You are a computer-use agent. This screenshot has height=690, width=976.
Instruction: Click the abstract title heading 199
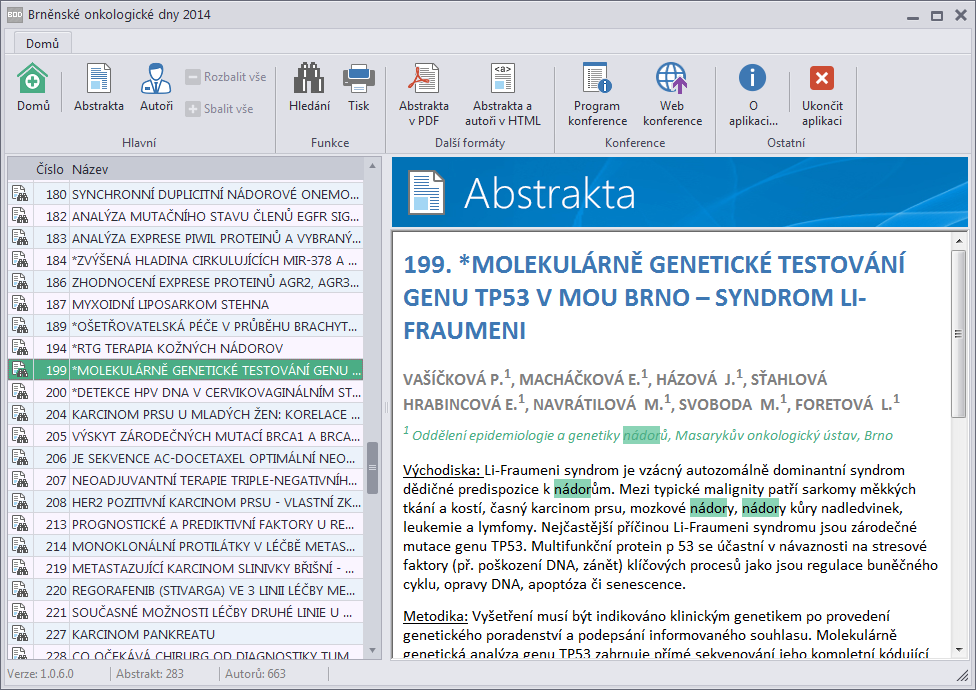[x=654, y=297]
